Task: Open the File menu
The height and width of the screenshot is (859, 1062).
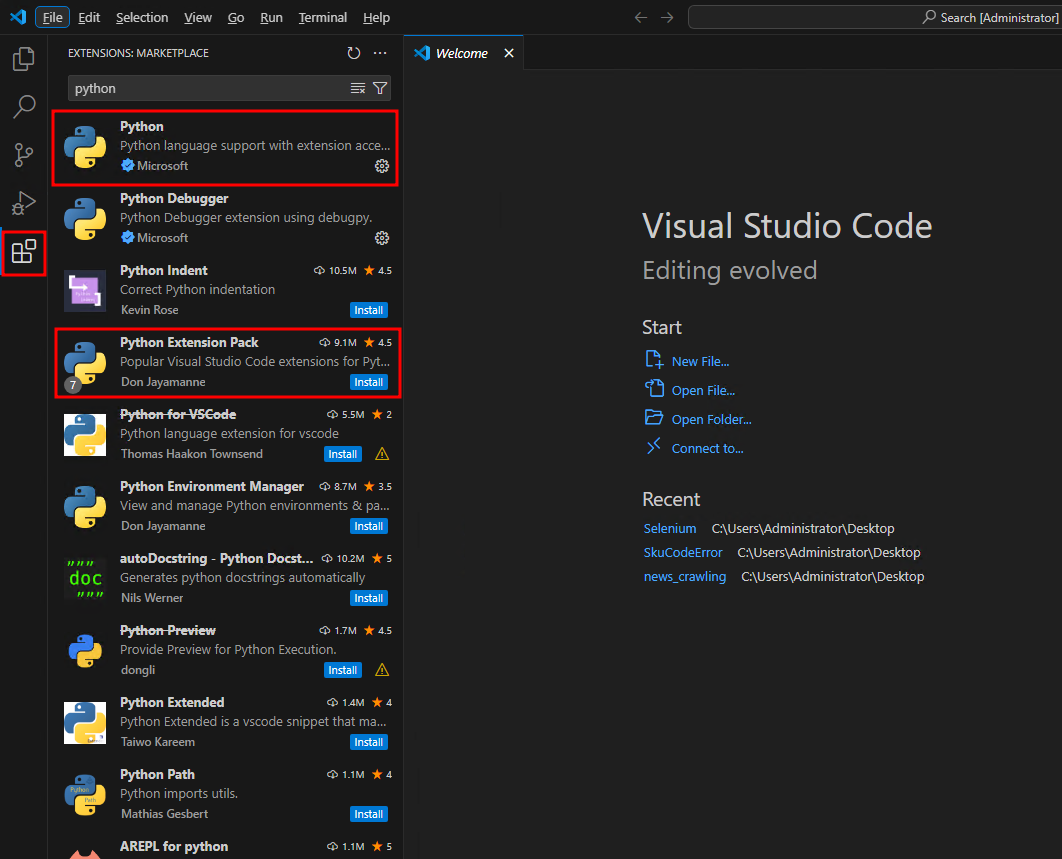Action: [x=52, y=18]
